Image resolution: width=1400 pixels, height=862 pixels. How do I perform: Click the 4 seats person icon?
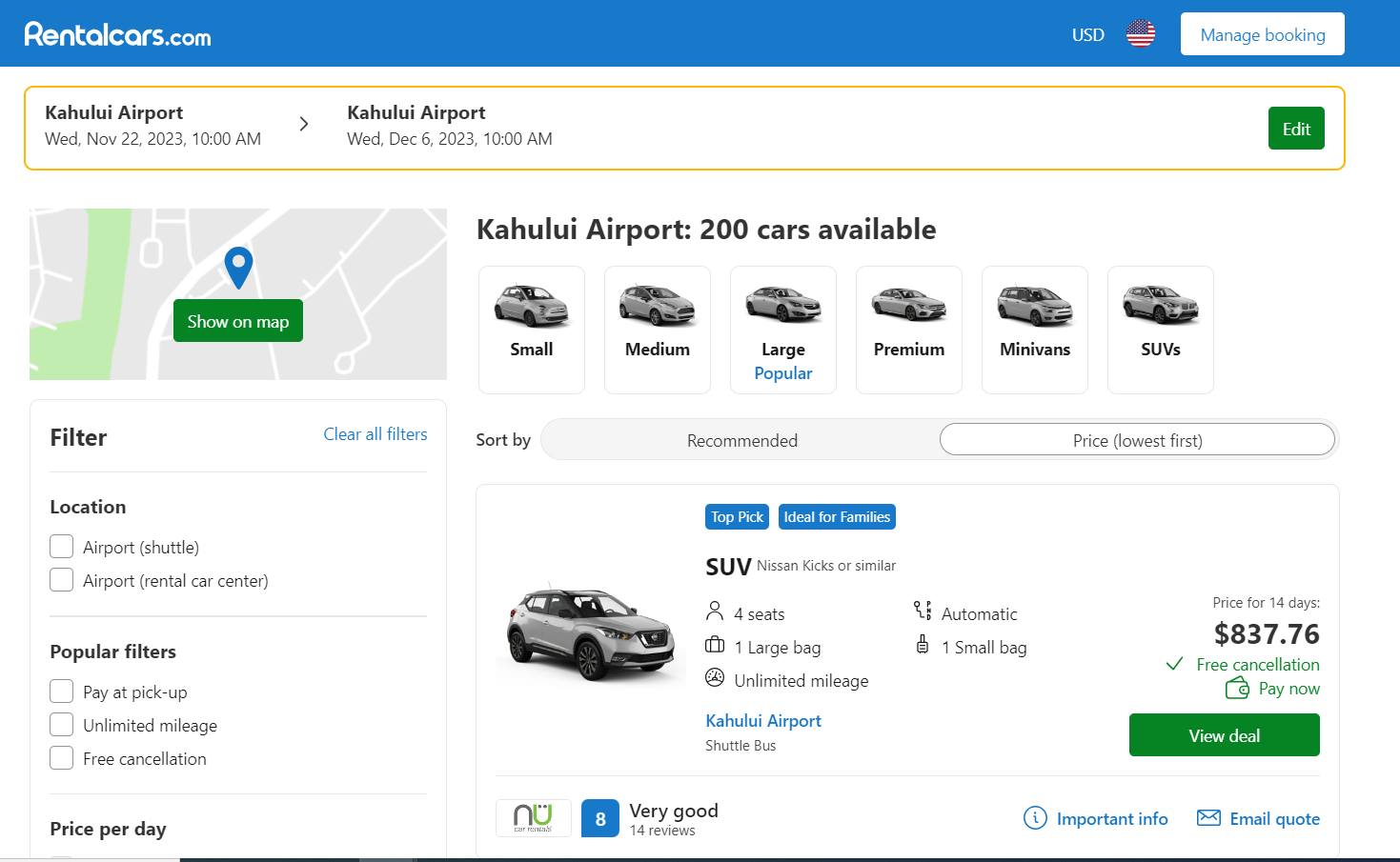point(715,611)
